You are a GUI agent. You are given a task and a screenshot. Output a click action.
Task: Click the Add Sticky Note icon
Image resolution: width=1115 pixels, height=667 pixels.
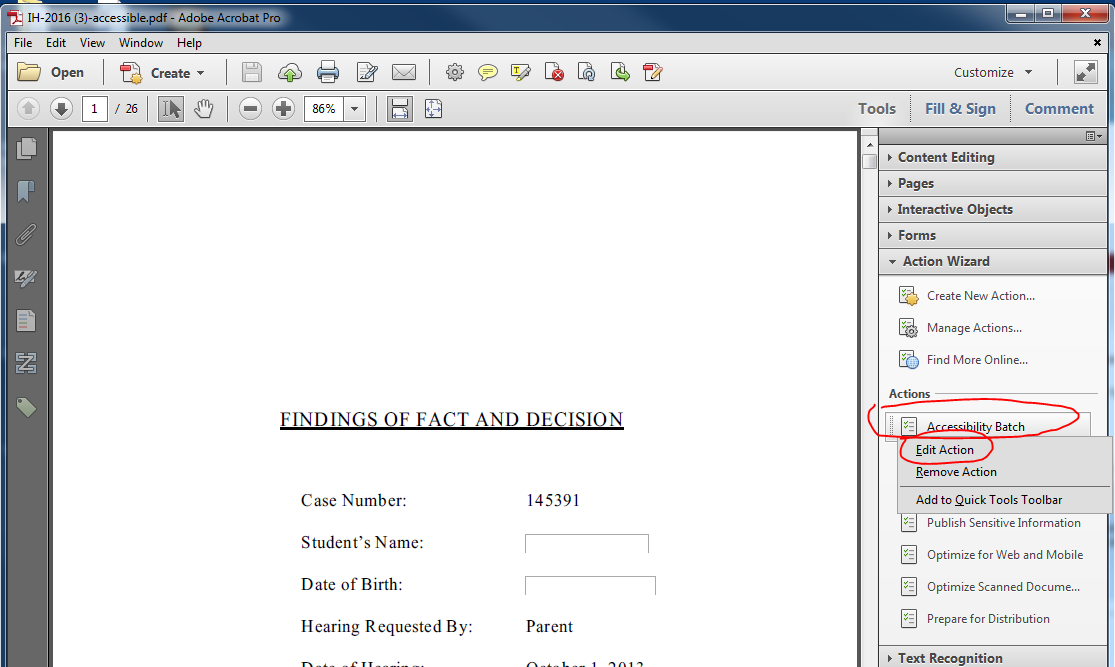(x=488, y=72)
